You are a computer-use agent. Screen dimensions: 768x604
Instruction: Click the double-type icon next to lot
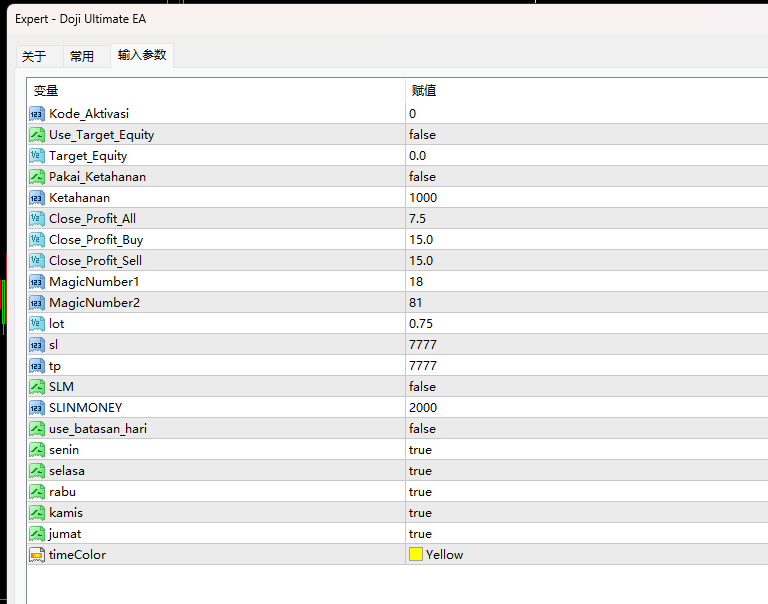(37, 324)
